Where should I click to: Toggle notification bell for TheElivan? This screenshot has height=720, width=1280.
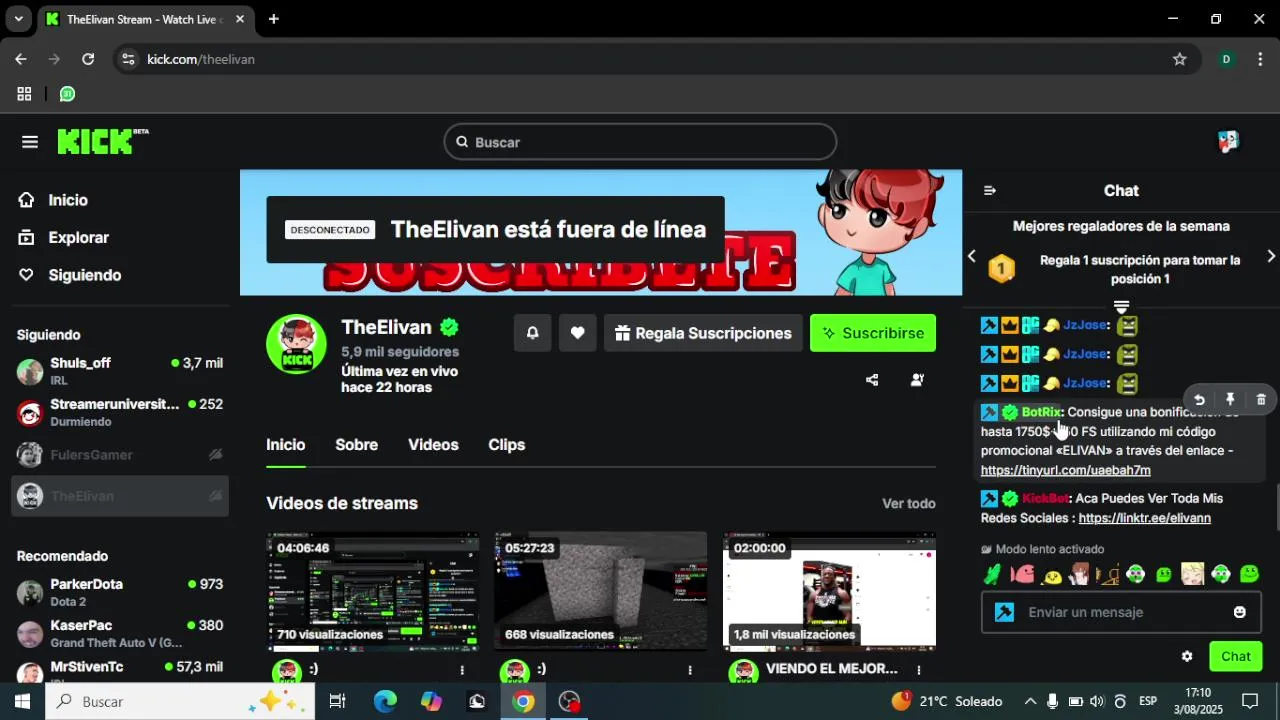pyautogui.click(x=533, y=333)
